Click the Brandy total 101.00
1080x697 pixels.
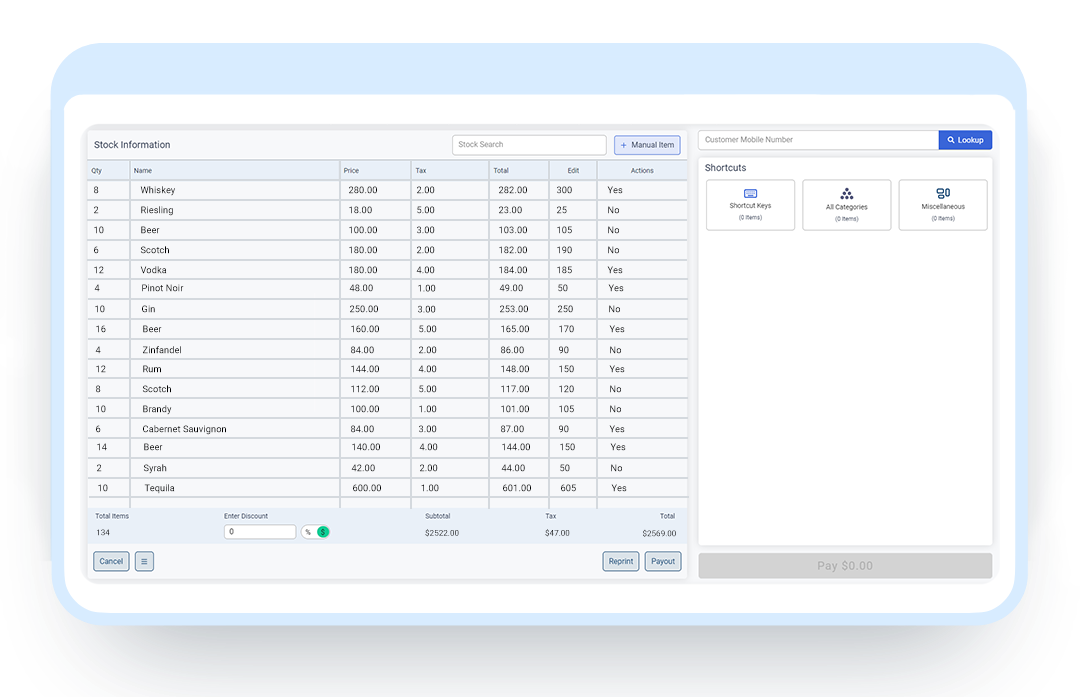(515, 409)
